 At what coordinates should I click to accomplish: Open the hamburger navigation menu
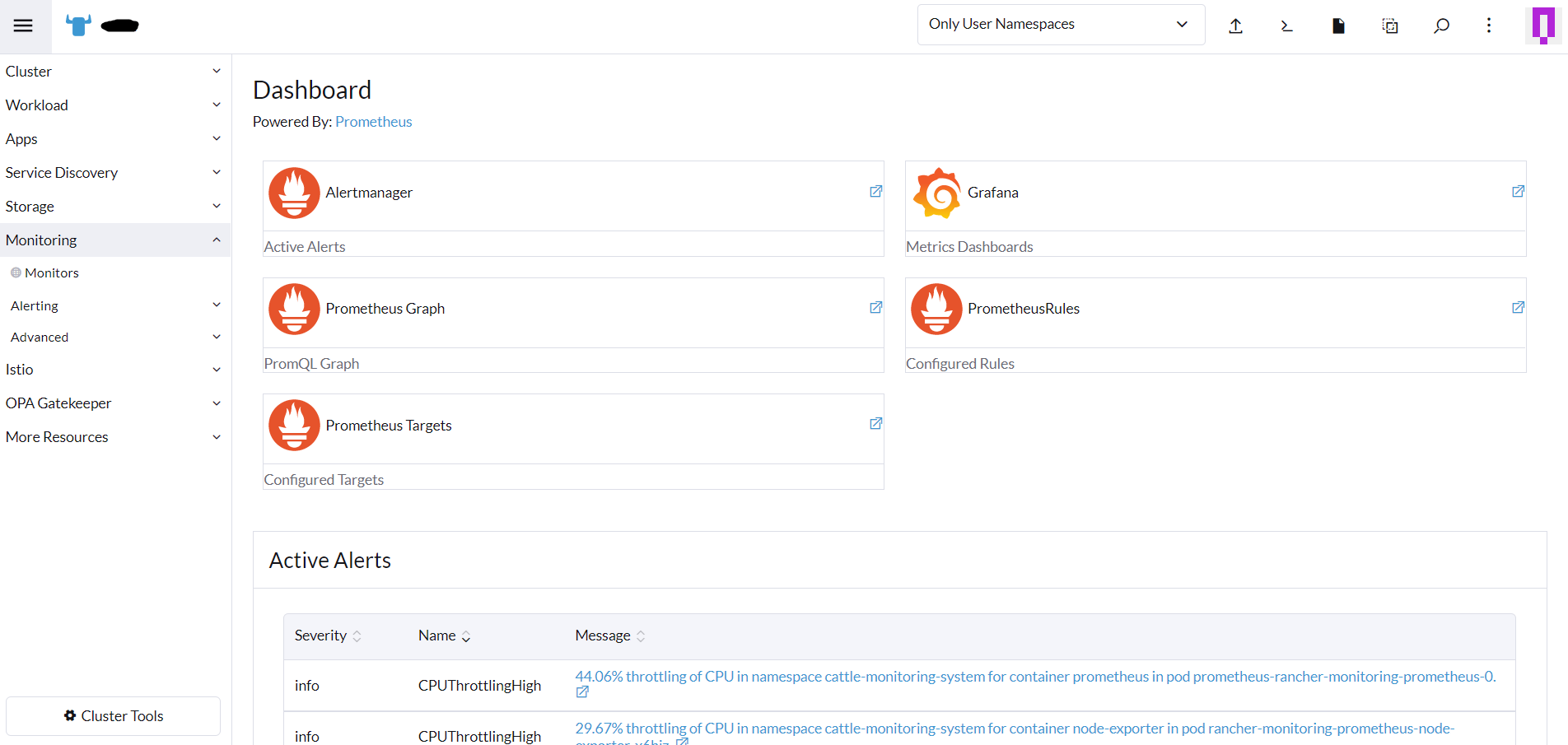23,26
